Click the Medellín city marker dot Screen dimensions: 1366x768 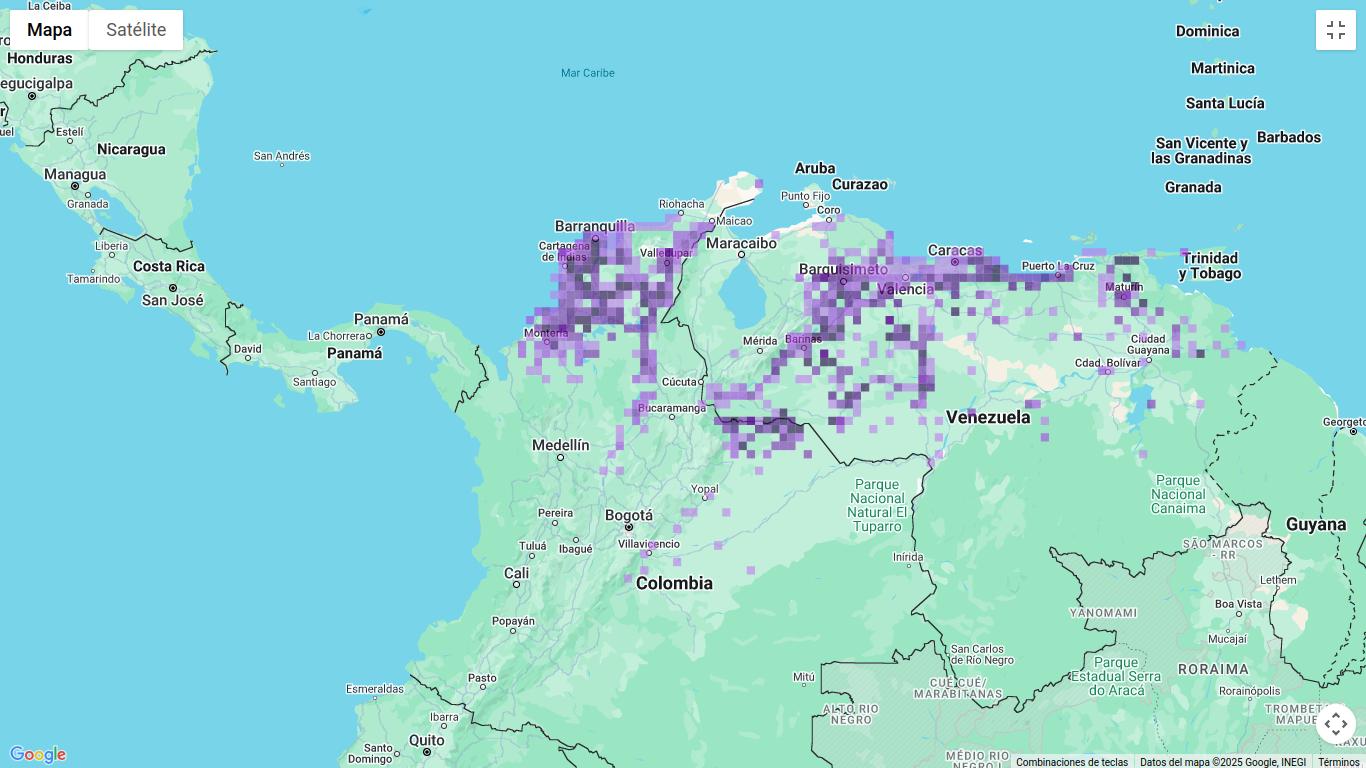560,458
